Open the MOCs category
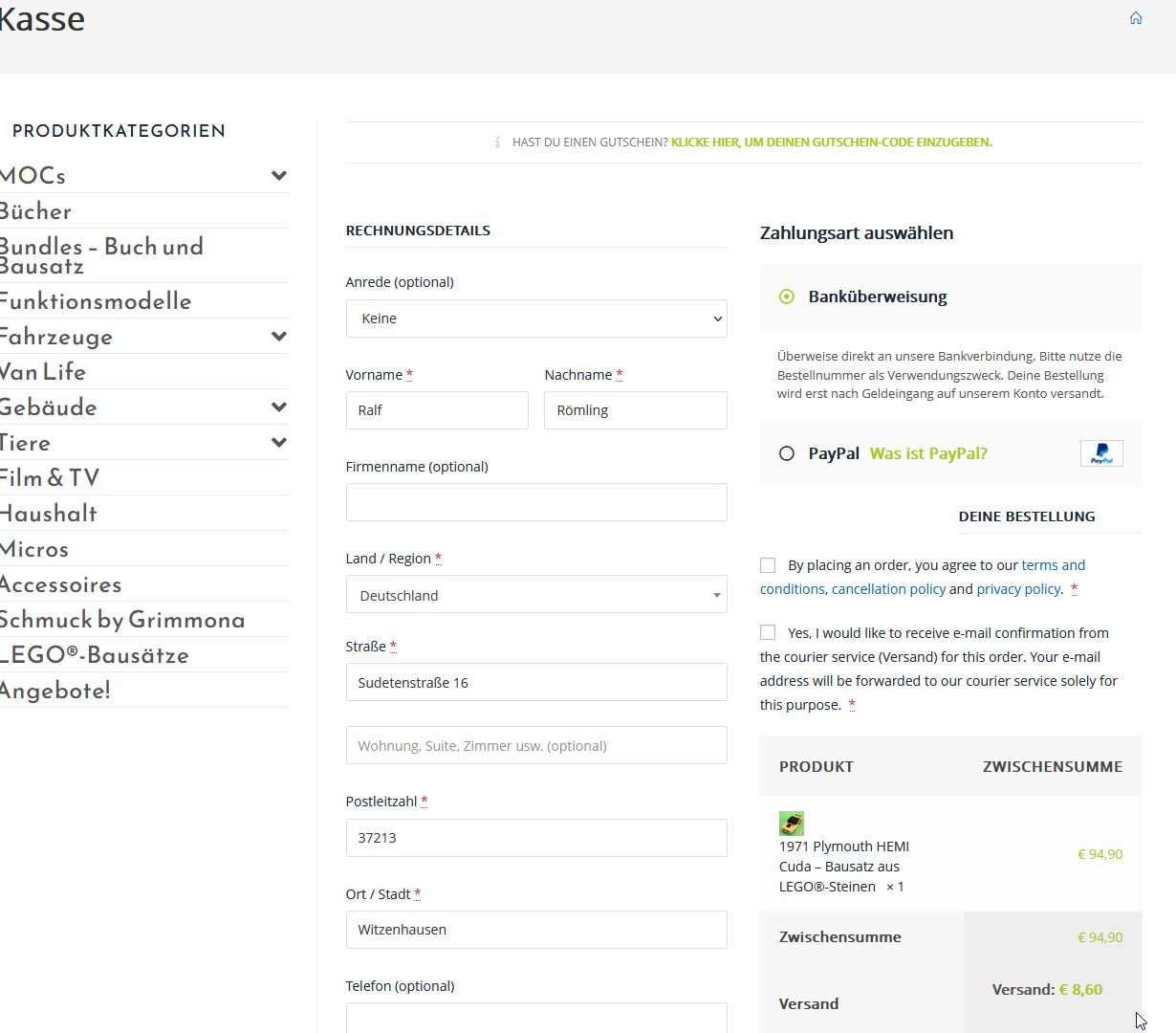The image size is (1176, 1033). point(33,176)
